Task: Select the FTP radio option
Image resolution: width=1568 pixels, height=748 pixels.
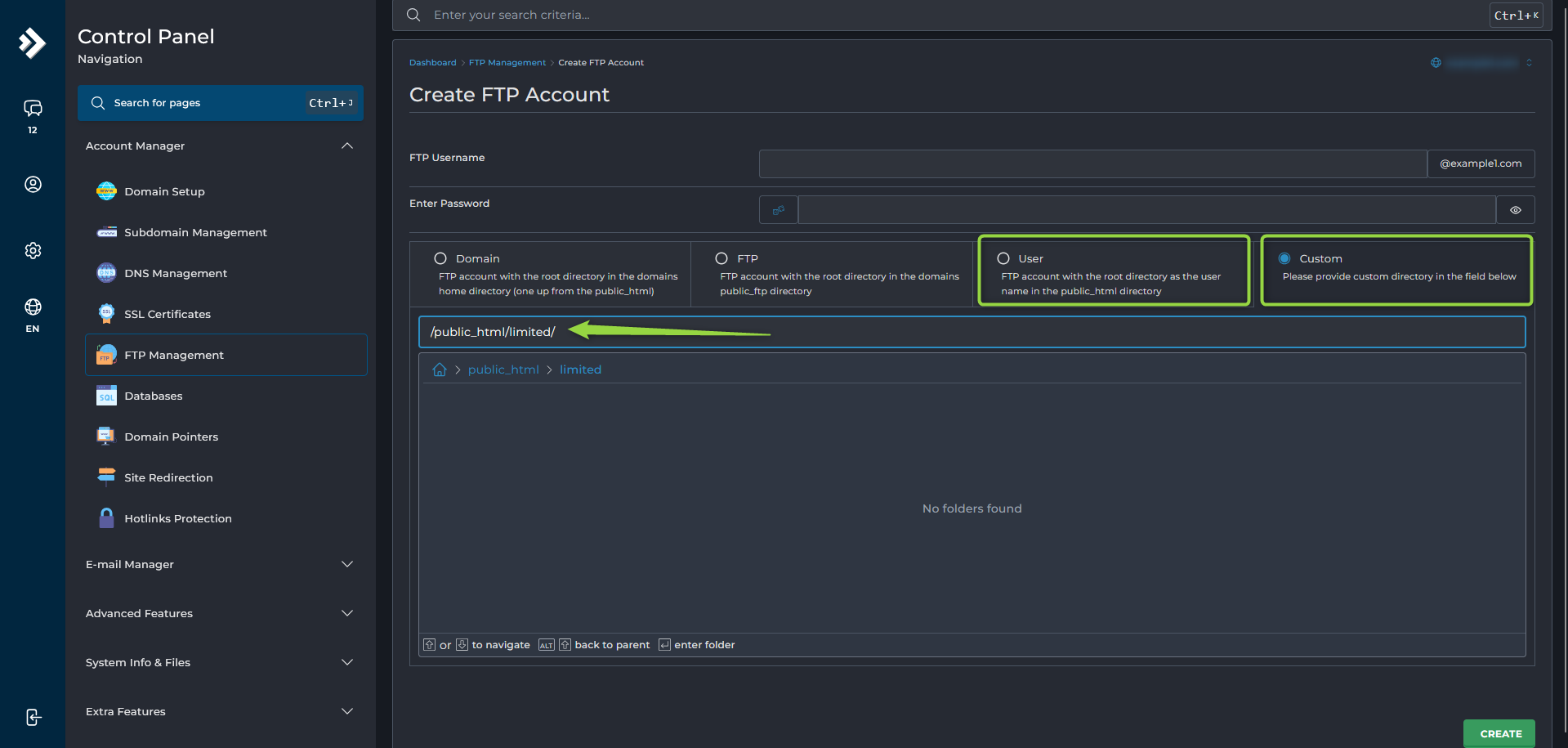Action: point(721,258)
